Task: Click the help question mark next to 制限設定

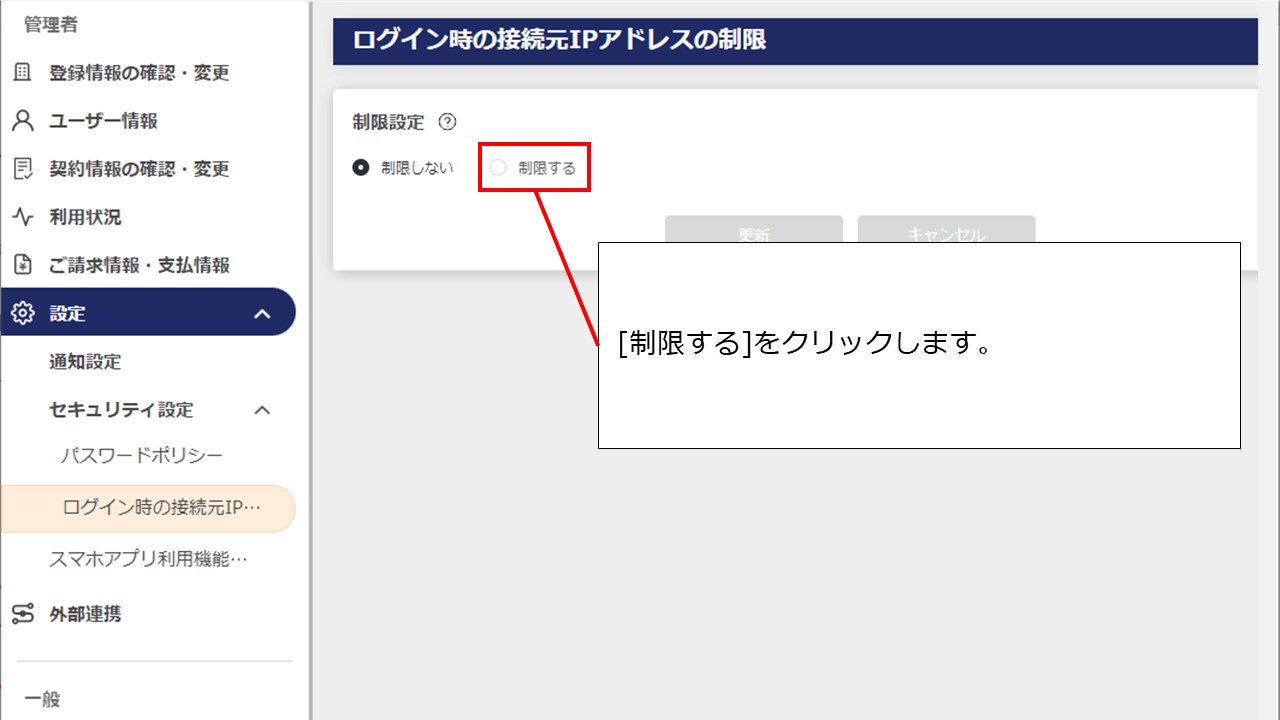Action: (x=447, y=122)
